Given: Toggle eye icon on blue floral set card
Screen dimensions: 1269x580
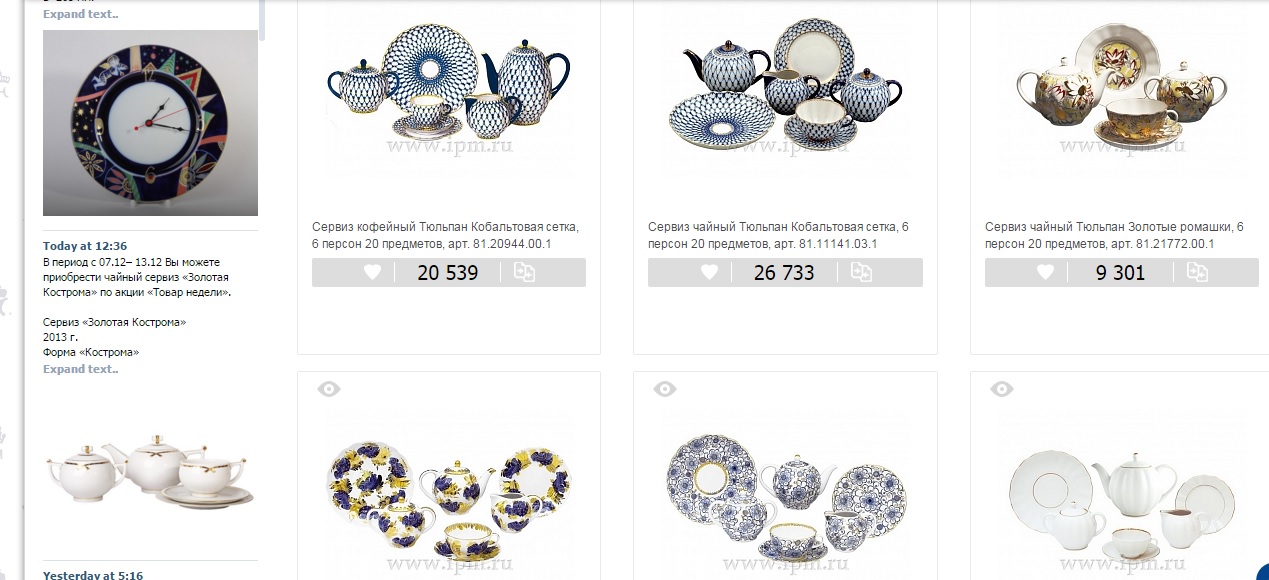Looking at the screenshot, I should click(x=665, y=389).
